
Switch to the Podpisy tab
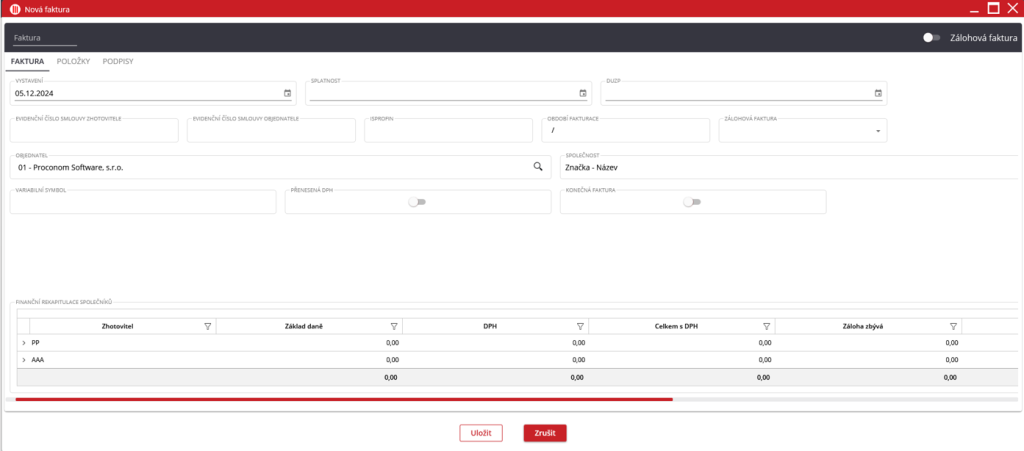tap(118, 61)
